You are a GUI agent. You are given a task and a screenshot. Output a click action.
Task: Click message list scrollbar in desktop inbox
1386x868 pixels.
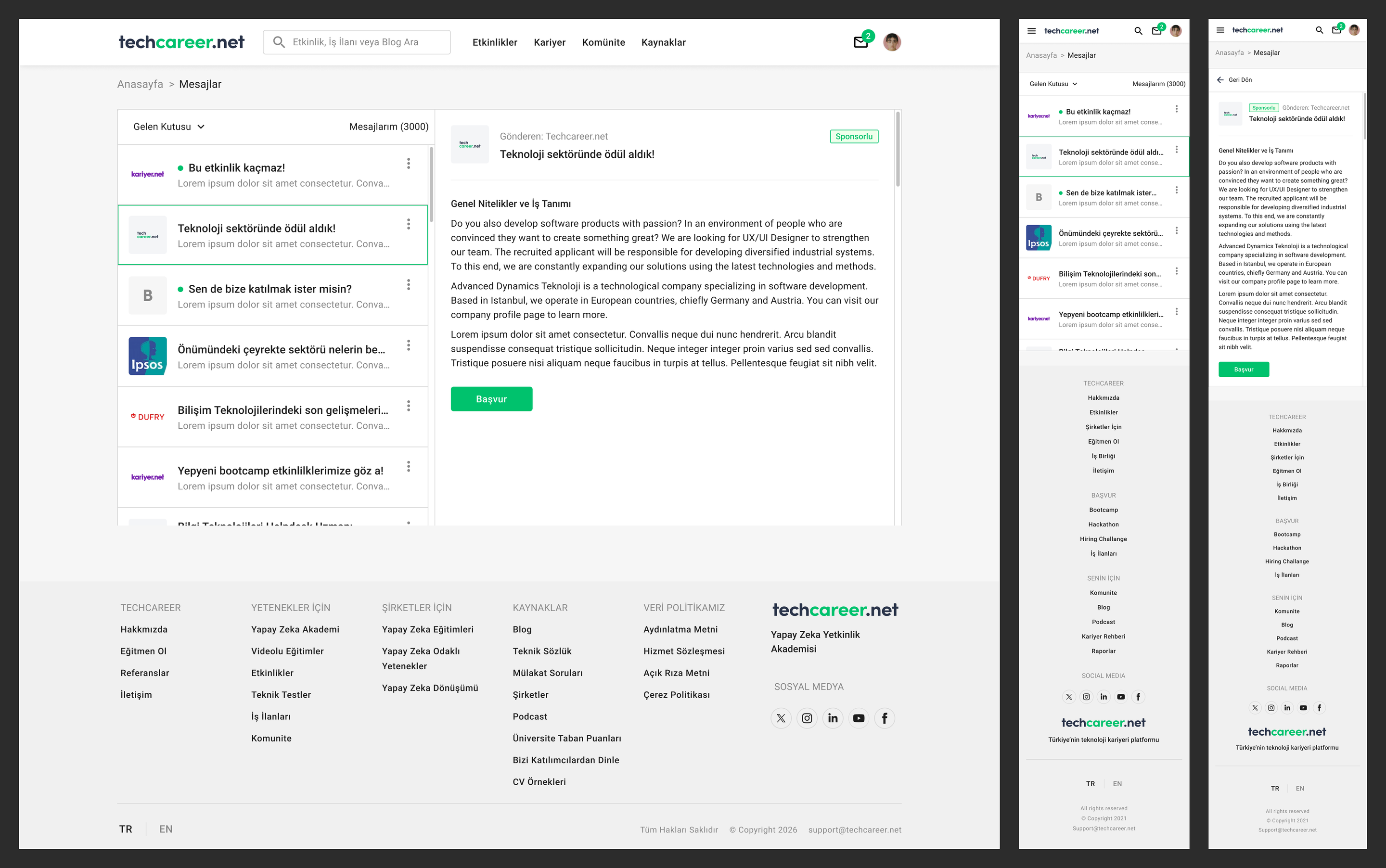click(431, 184)
